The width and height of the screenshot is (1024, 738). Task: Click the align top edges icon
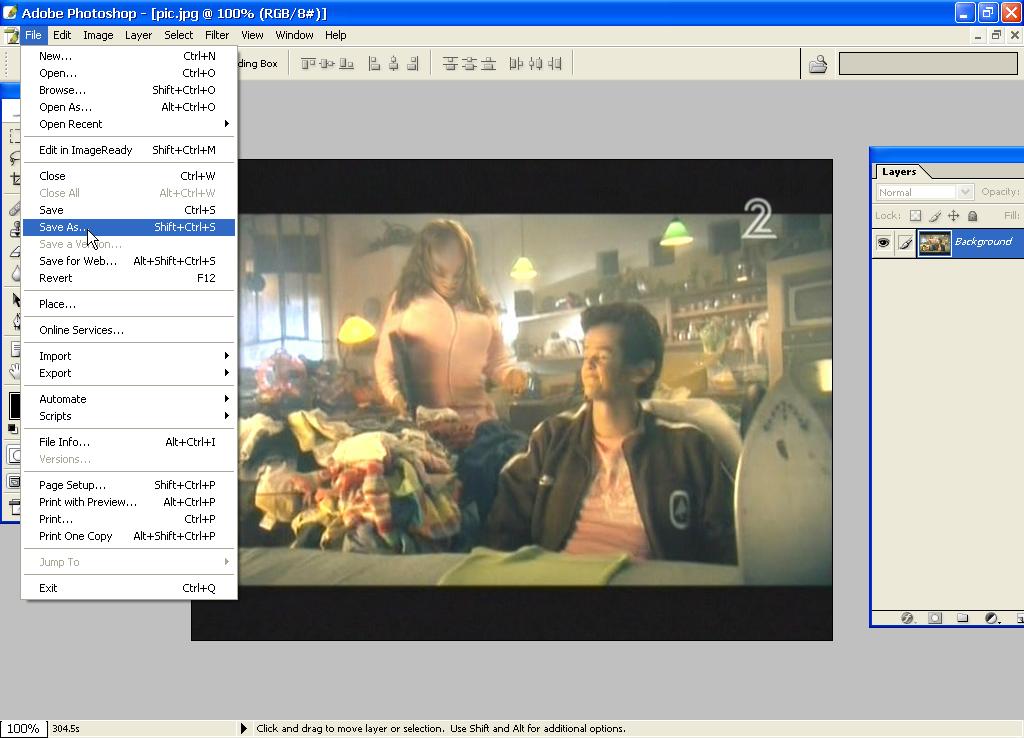308,63
